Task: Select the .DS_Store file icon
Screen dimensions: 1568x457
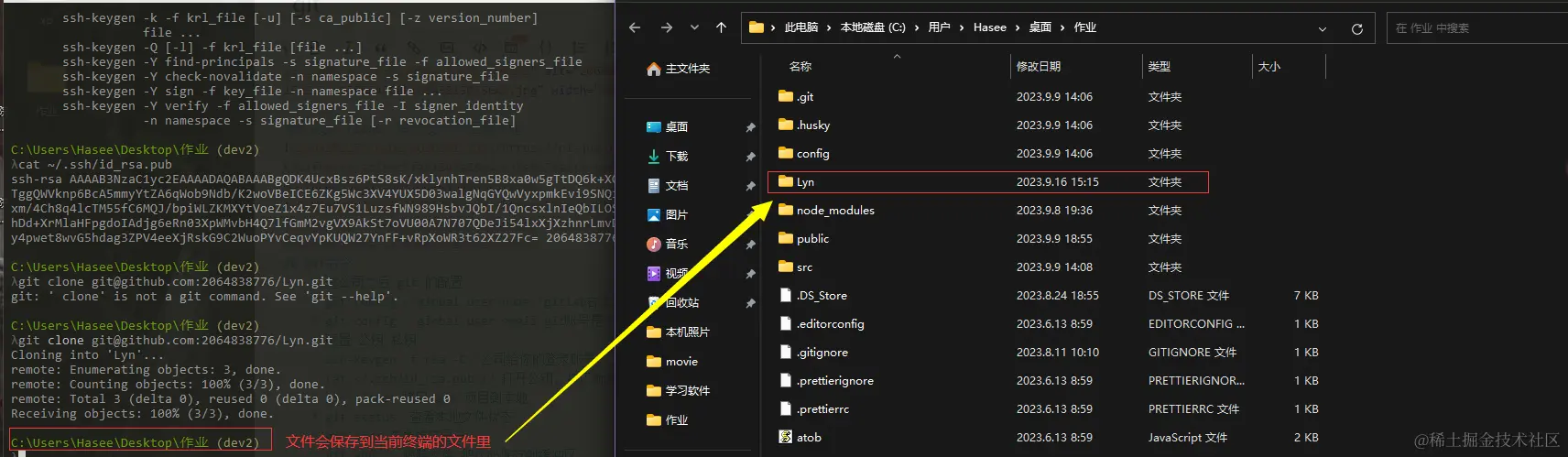Action: click(x=785, y=295)
